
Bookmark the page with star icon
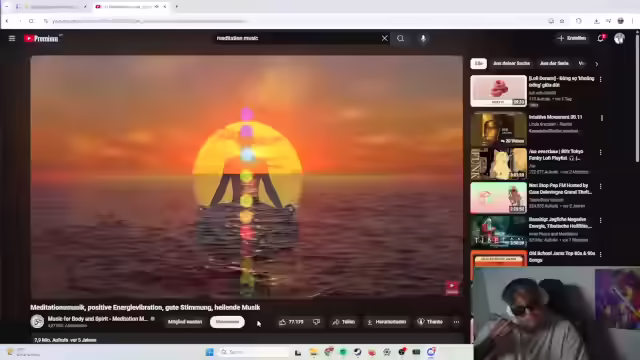tap(562, 21)
